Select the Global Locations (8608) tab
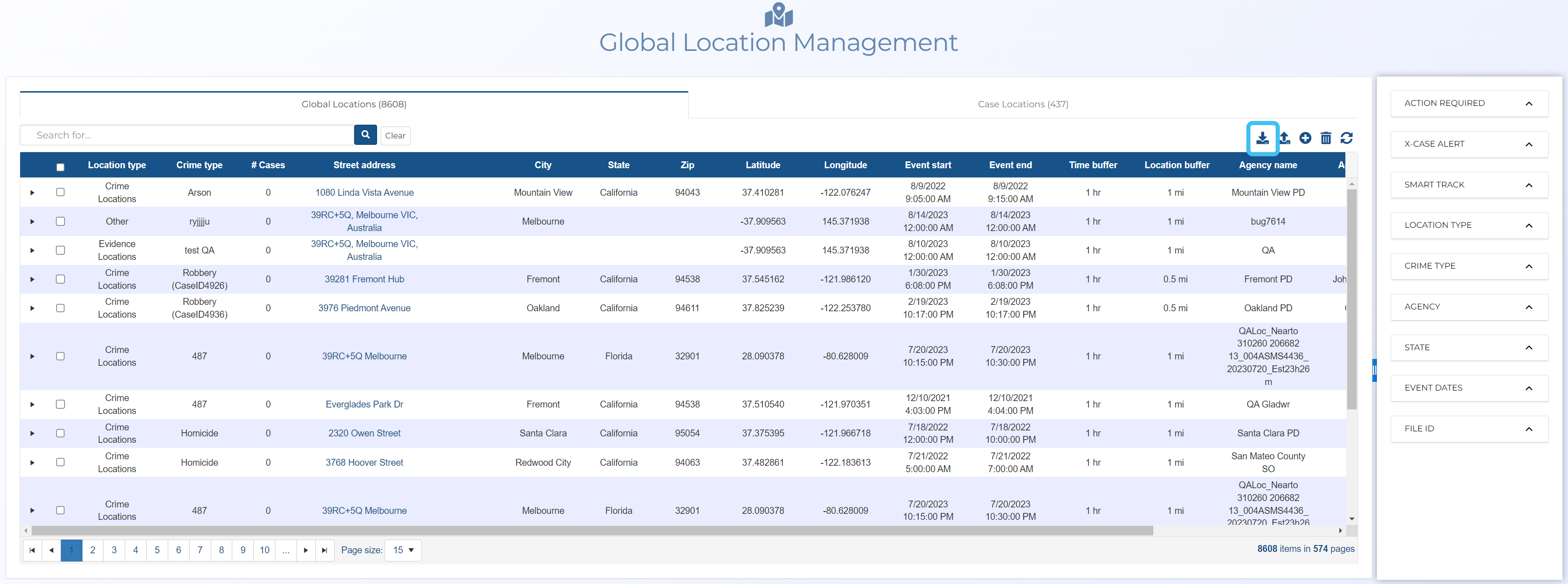 pos(354,104)
